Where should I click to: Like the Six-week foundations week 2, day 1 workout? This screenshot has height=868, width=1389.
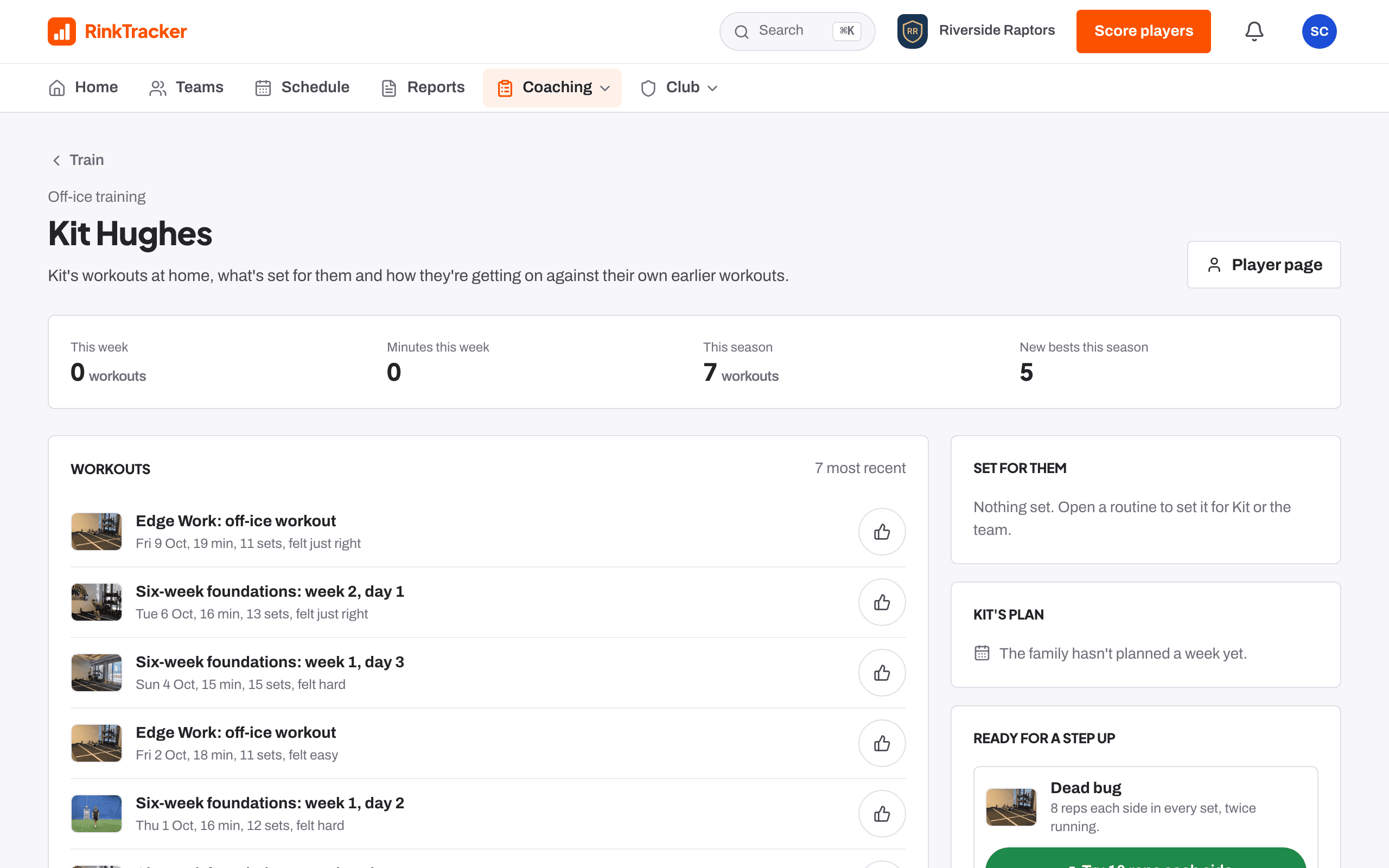click(x=882, y=602)
